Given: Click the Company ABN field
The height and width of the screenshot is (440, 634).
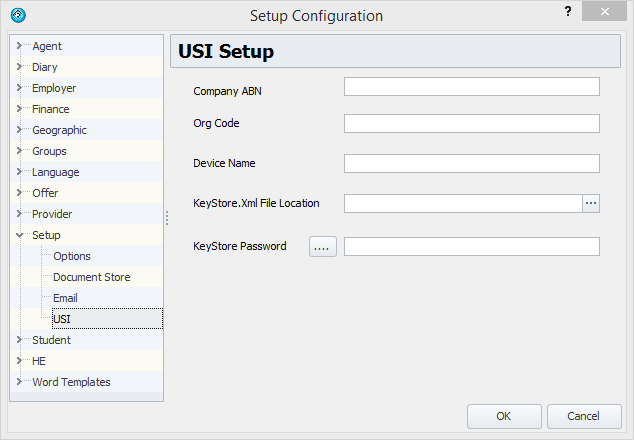Looking at the screenshot, I should click(471, 86).
